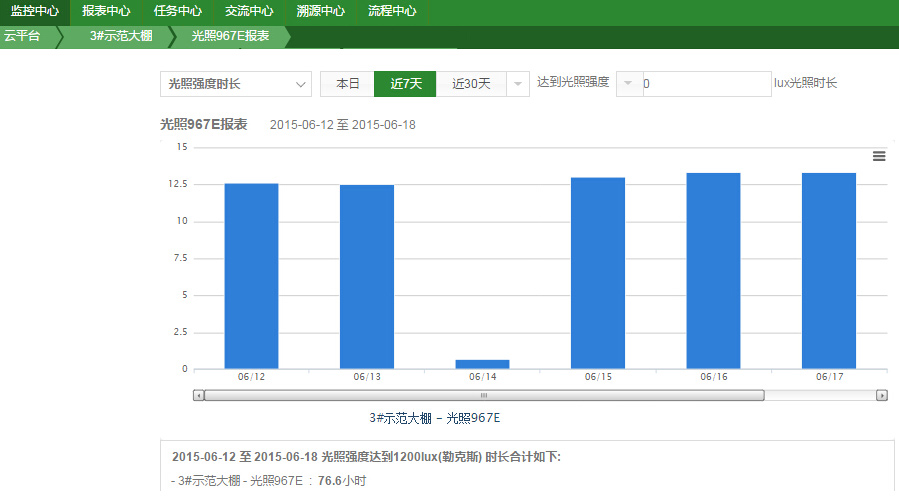Choose the 近30天 range button
Viewport: 899px width, 503px height.
[471, 84]
